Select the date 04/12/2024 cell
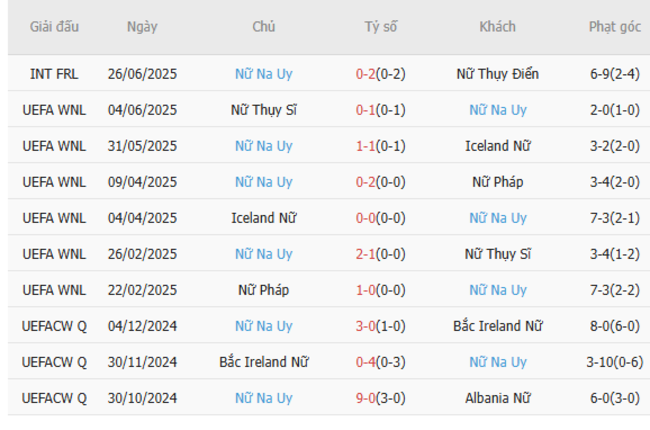This screenshot has width=650, height=430. [142, 326]
